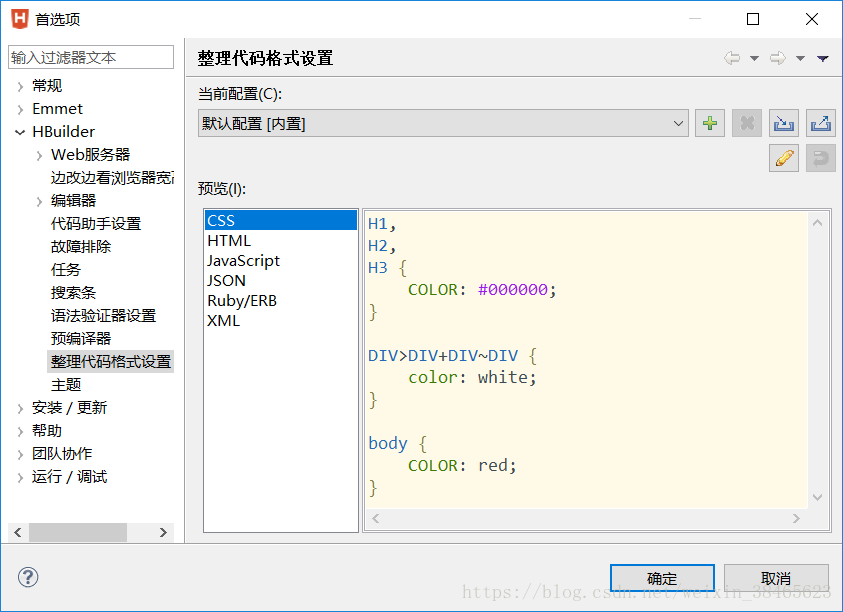Click the preview horizontal scrollbar left arrow

(376, 518)
